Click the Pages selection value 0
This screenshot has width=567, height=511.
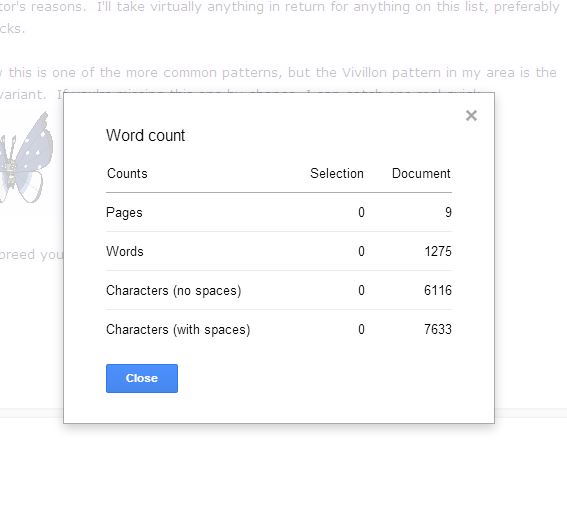(361, 212)
